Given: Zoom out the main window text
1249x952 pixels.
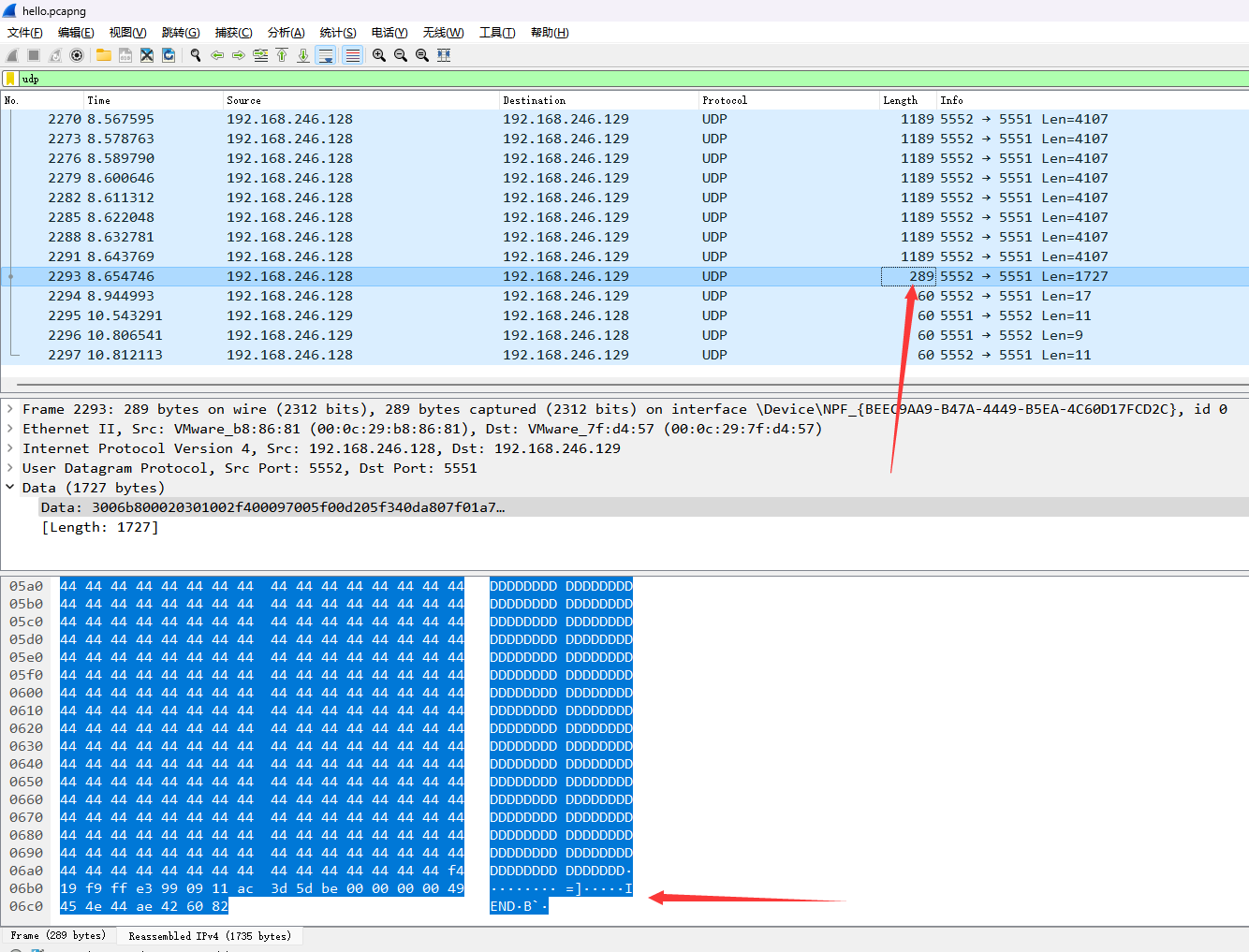Looking at the screenshot, I should point(401,55).
